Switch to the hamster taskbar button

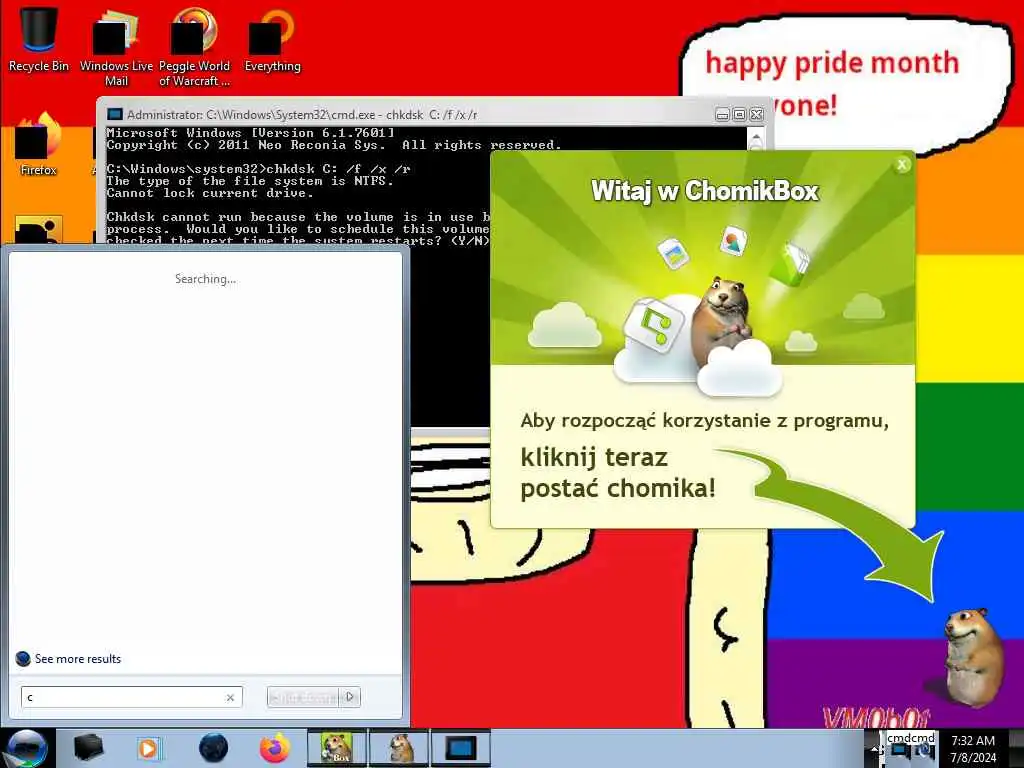point(398,748)
